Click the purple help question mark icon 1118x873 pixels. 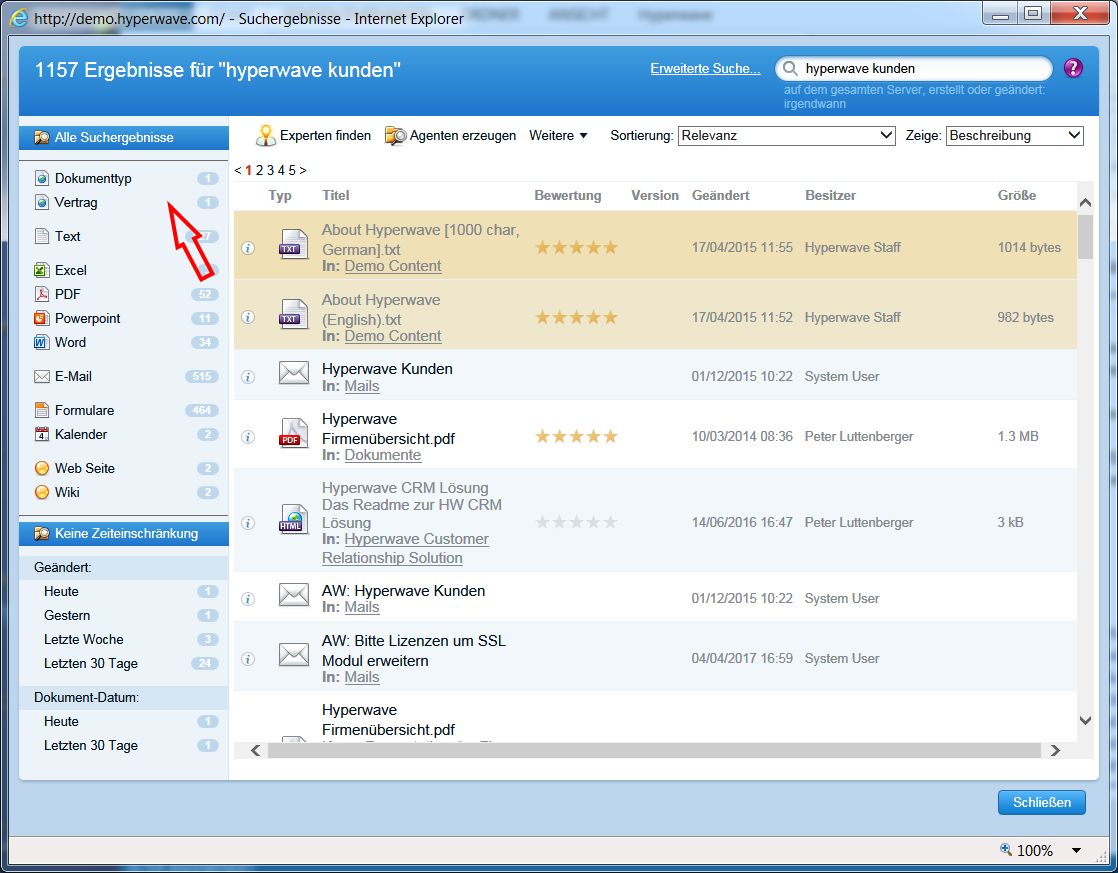pyautogui.click(x=1073, y=68)
